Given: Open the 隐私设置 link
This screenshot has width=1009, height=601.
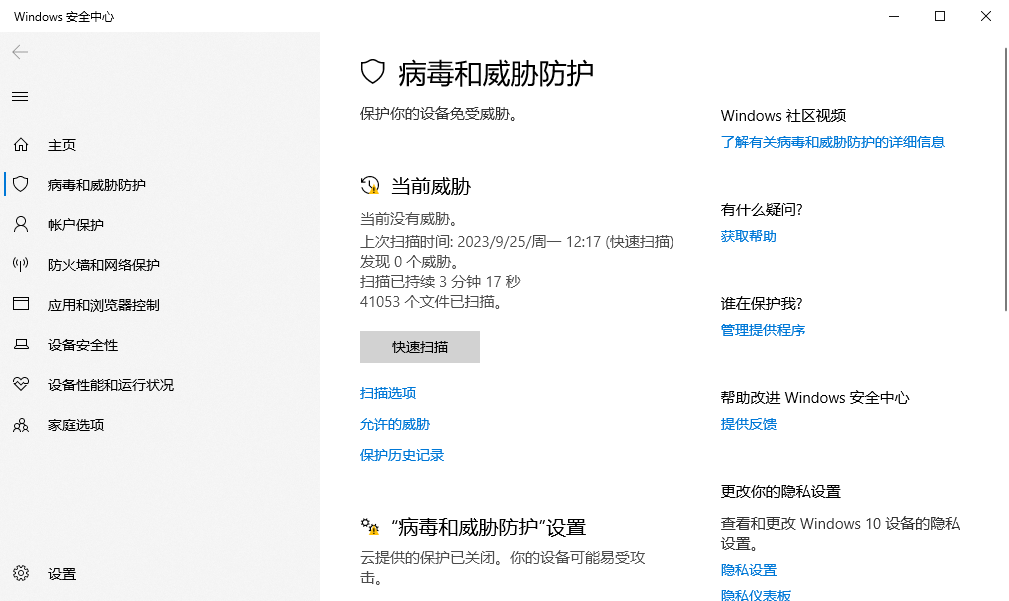Looking at the screenshot, I should pyautogui.click(x=748, y=570).
